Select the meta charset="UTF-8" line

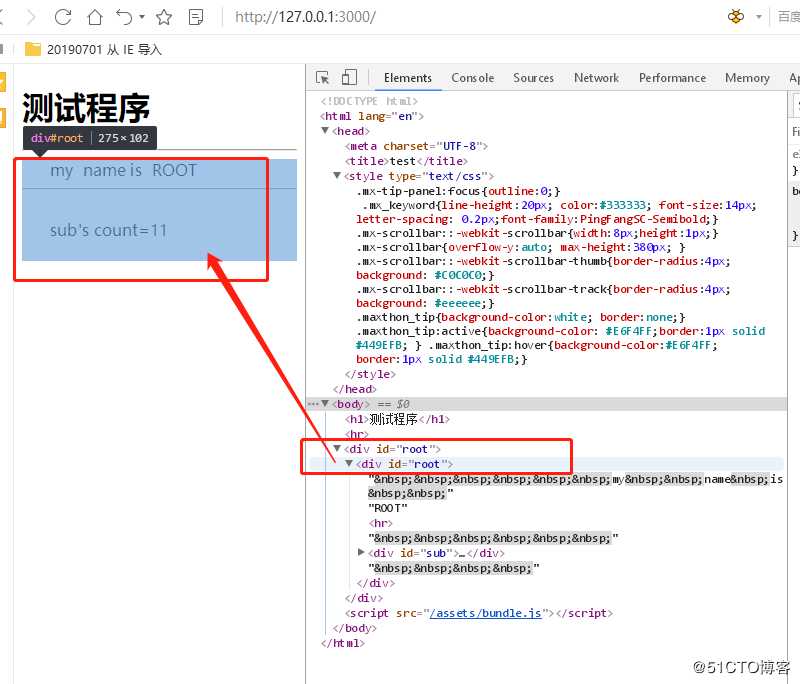pyautogui.click(x=416, y=146)
